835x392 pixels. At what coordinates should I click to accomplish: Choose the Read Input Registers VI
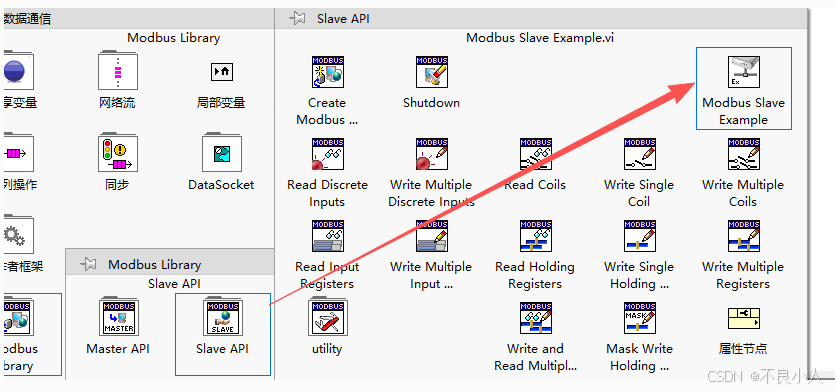328,236
